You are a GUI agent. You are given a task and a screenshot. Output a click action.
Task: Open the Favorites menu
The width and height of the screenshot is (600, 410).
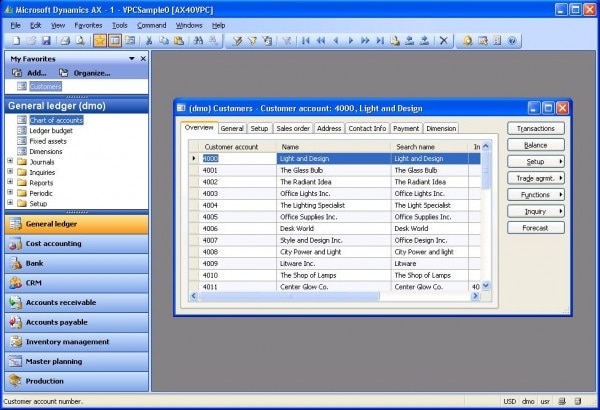click(88, 25)
